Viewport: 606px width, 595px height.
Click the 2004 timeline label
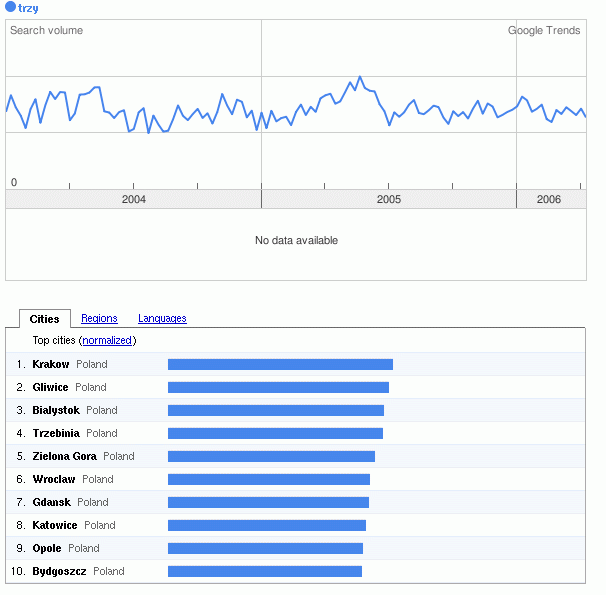(134, 200)
